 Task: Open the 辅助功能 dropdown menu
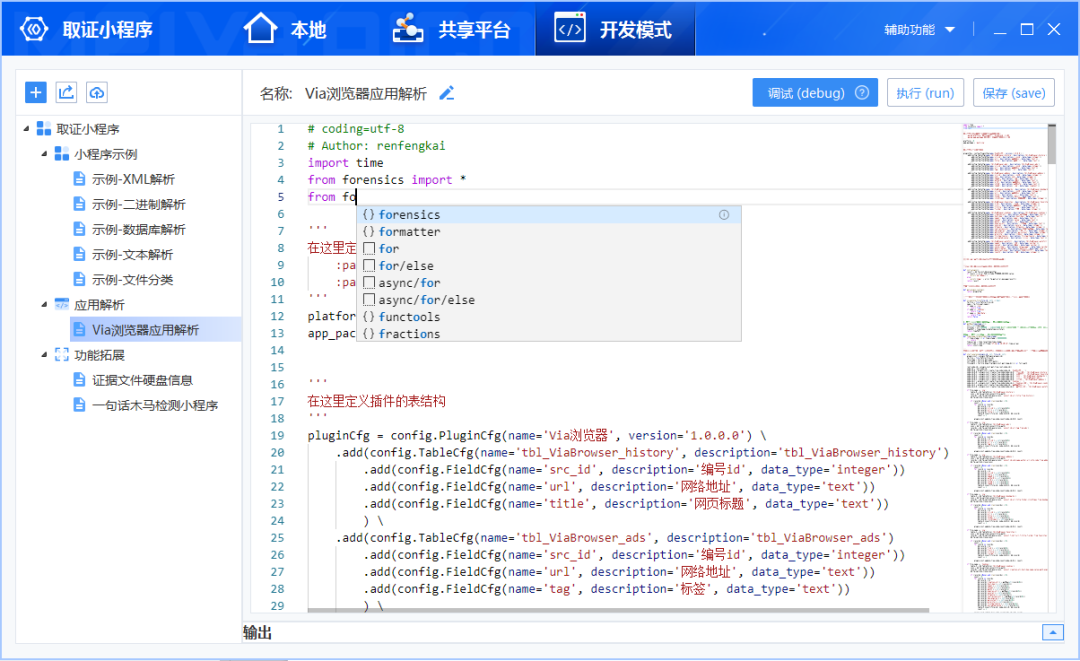click(x=920, y=30)
